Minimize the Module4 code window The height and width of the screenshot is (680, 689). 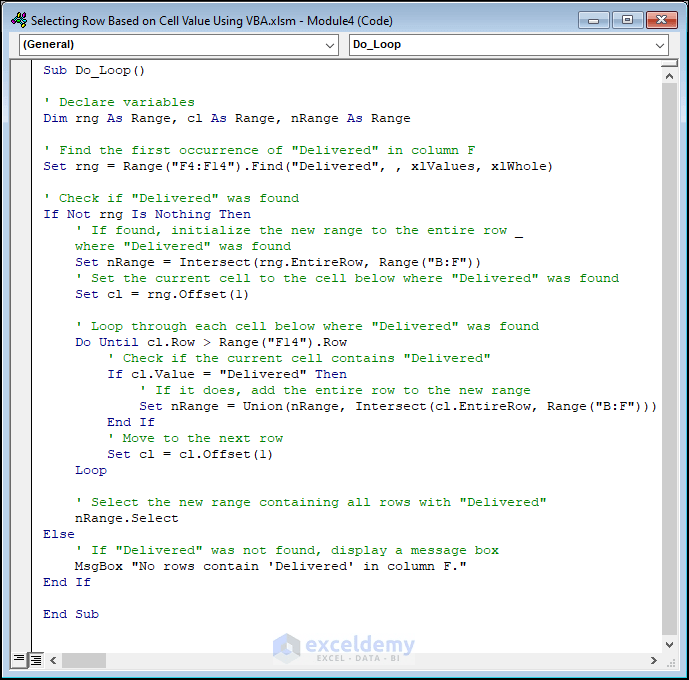pos(594,20)
